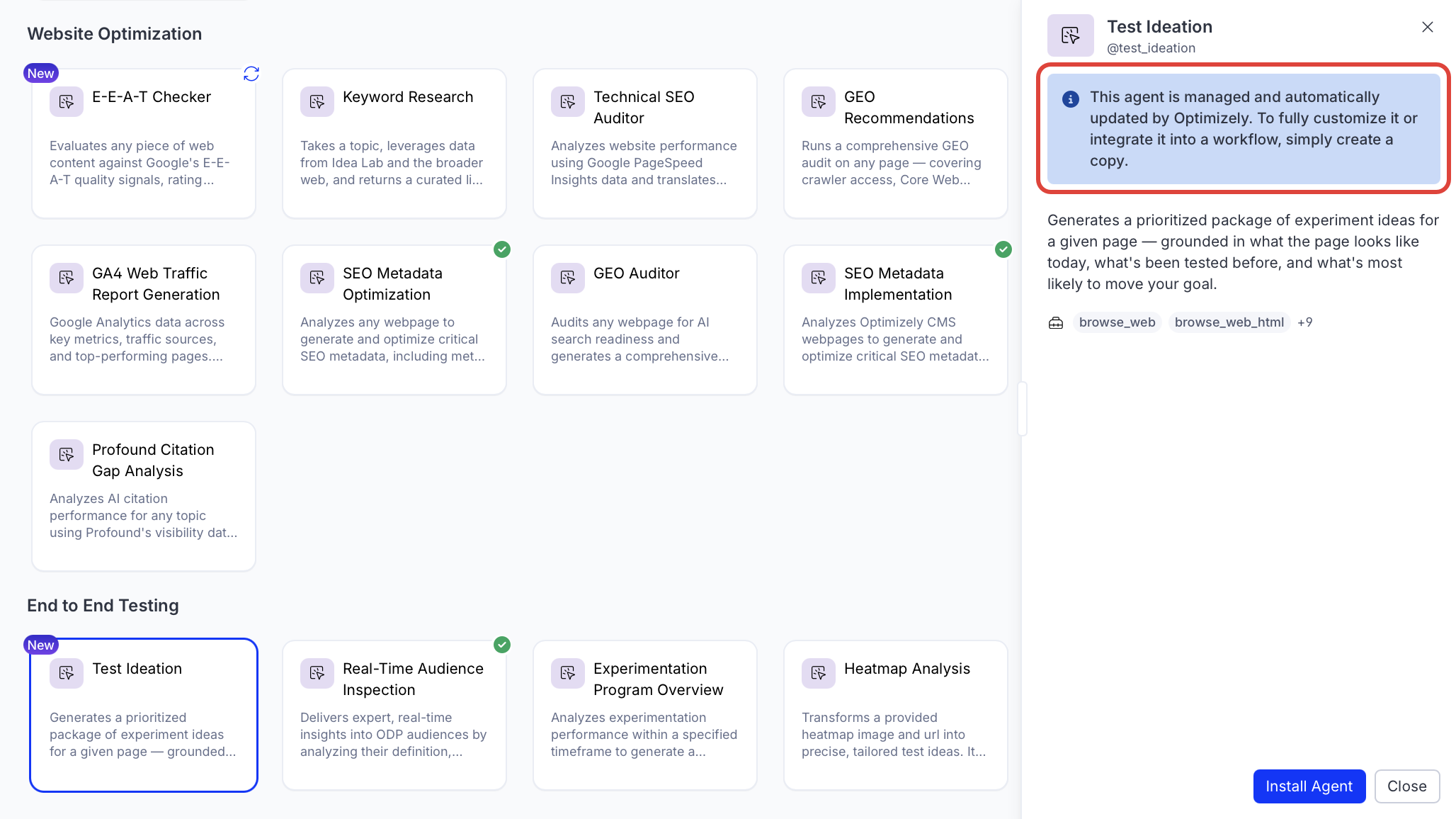Screen dimensions: 1456x819
Task: Open the @test_ideation agent handle
Action: coord(1150,47)
